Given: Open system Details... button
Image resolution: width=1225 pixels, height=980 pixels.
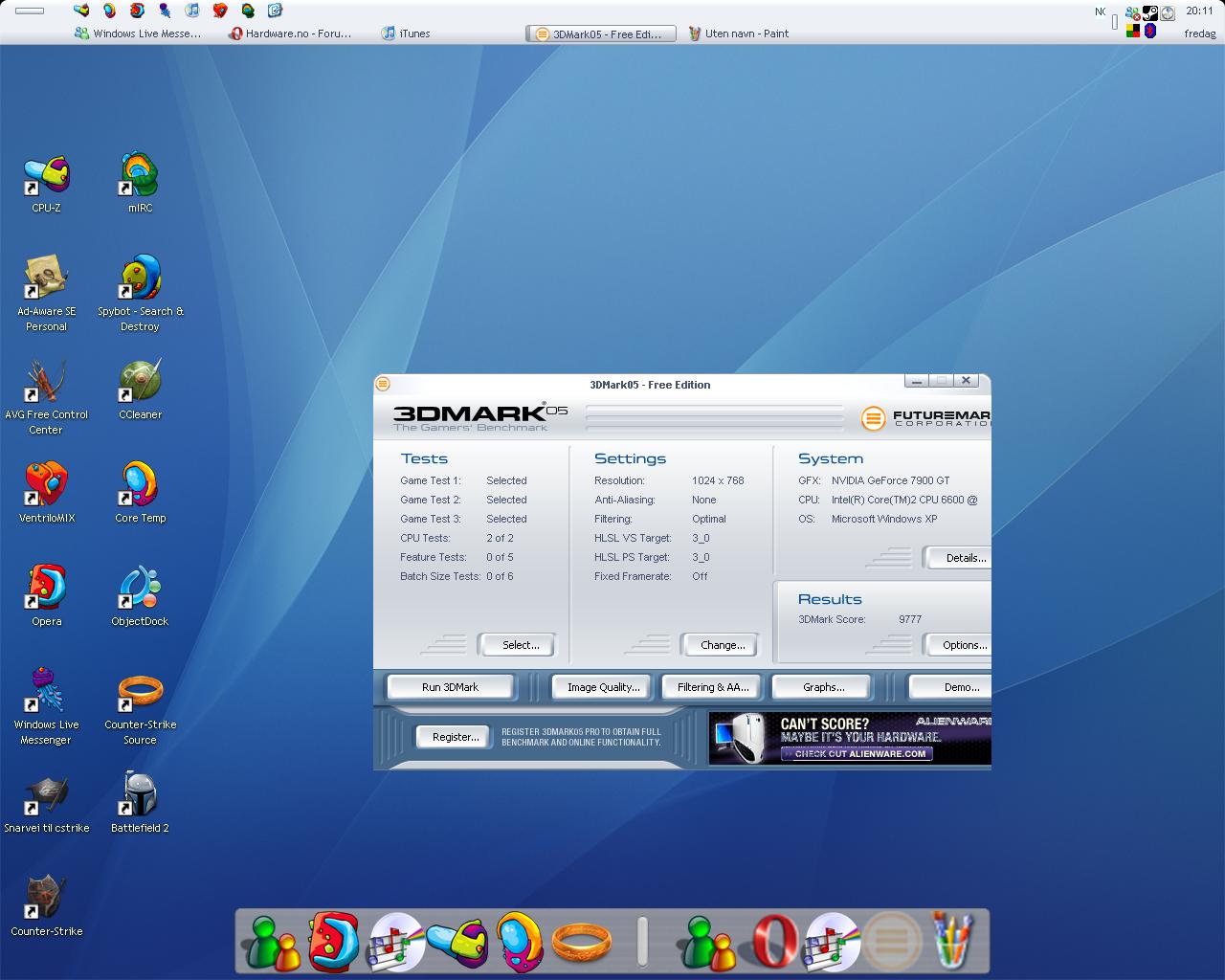Looking at the screenshot, I should point(958,558).
